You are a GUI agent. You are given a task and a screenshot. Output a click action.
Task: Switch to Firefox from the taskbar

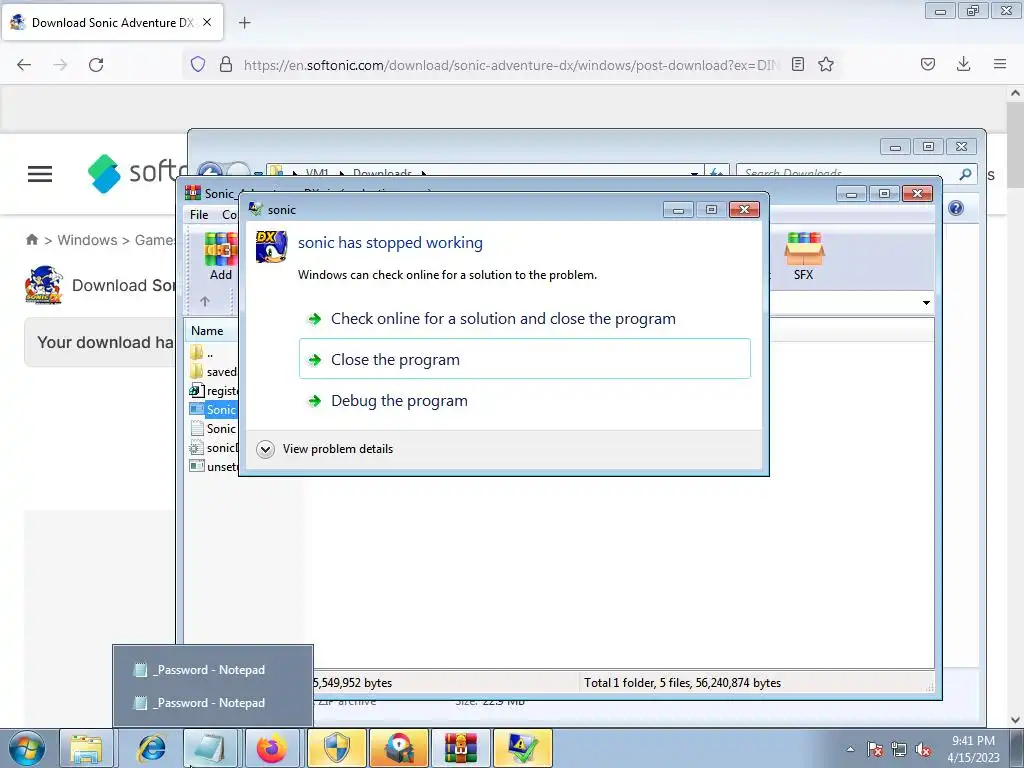[271, 749]
